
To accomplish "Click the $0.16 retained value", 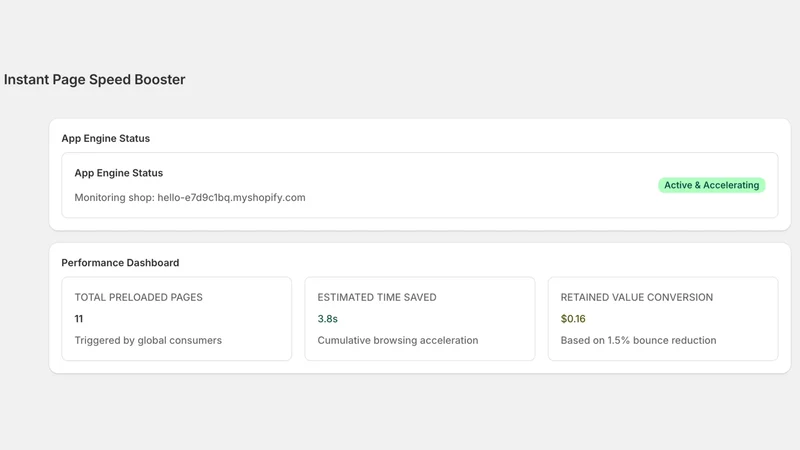I will point(573,319).
